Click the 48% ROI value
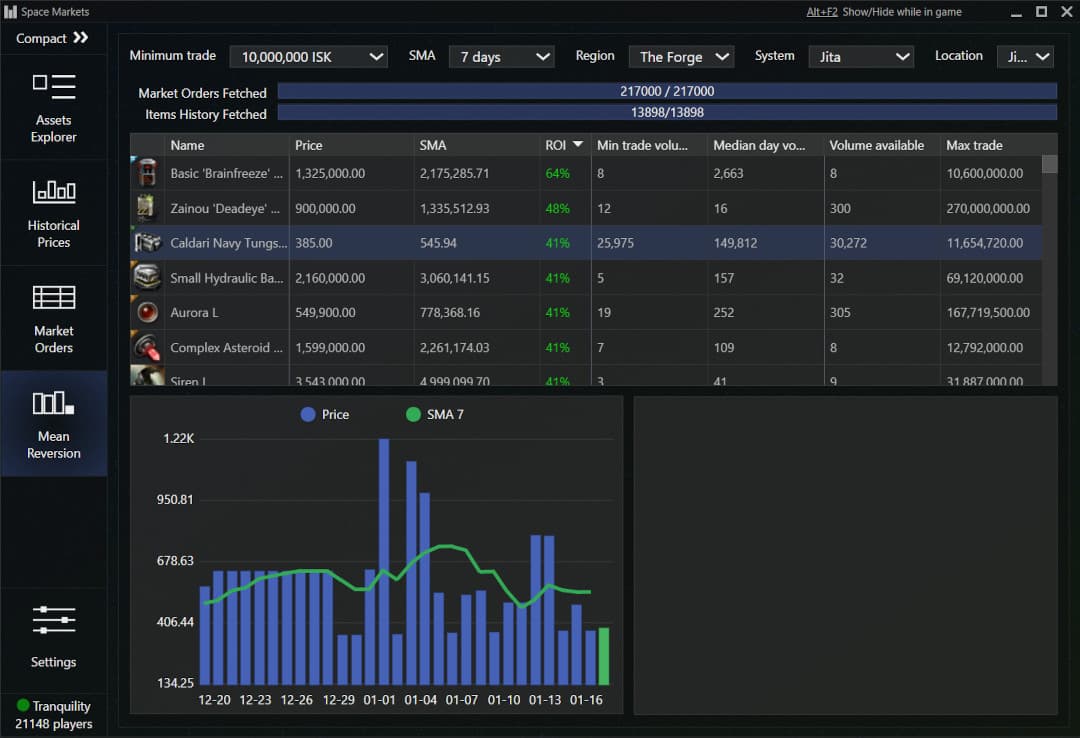The image size is (1080, 738). [557, 209]
